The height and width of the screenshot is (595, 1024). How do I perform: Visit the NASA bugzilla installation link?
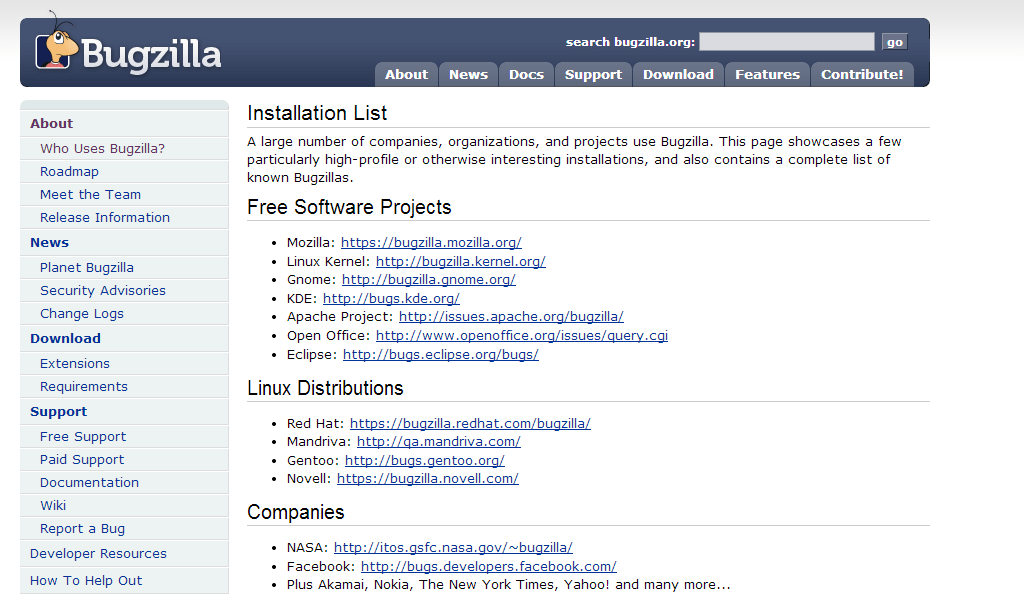point(453,548)
